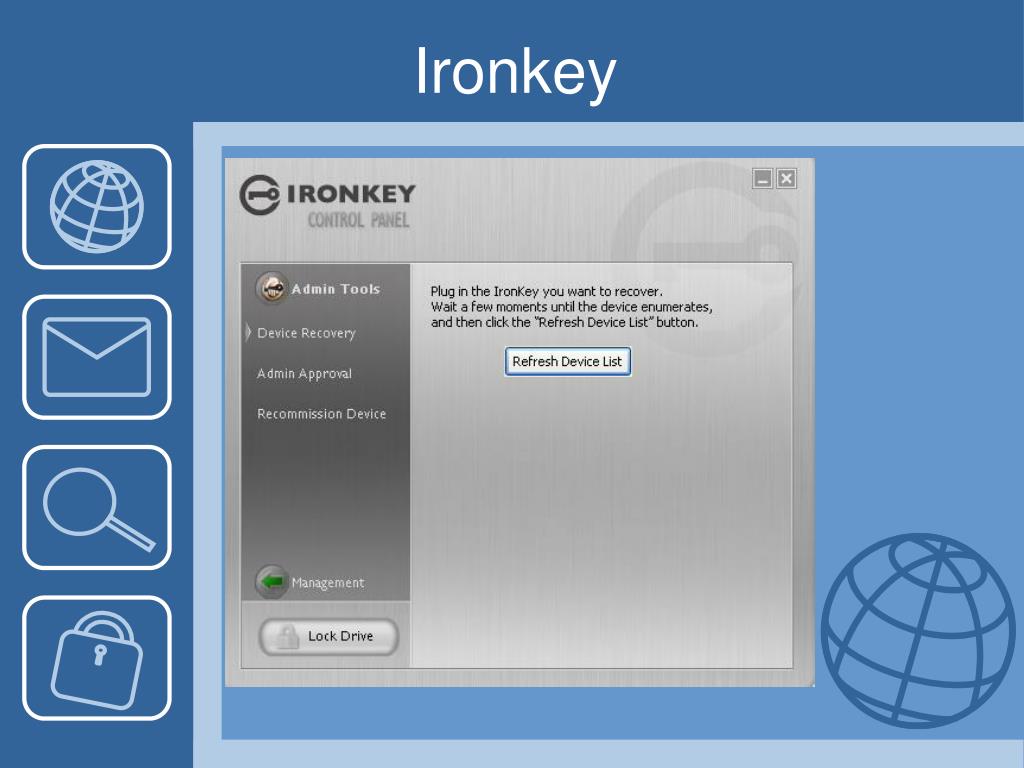The height and width of the screenshot is (768, 1024).
Task: Click the envelope mail icon in the slide sidebar
Action: 97,357
